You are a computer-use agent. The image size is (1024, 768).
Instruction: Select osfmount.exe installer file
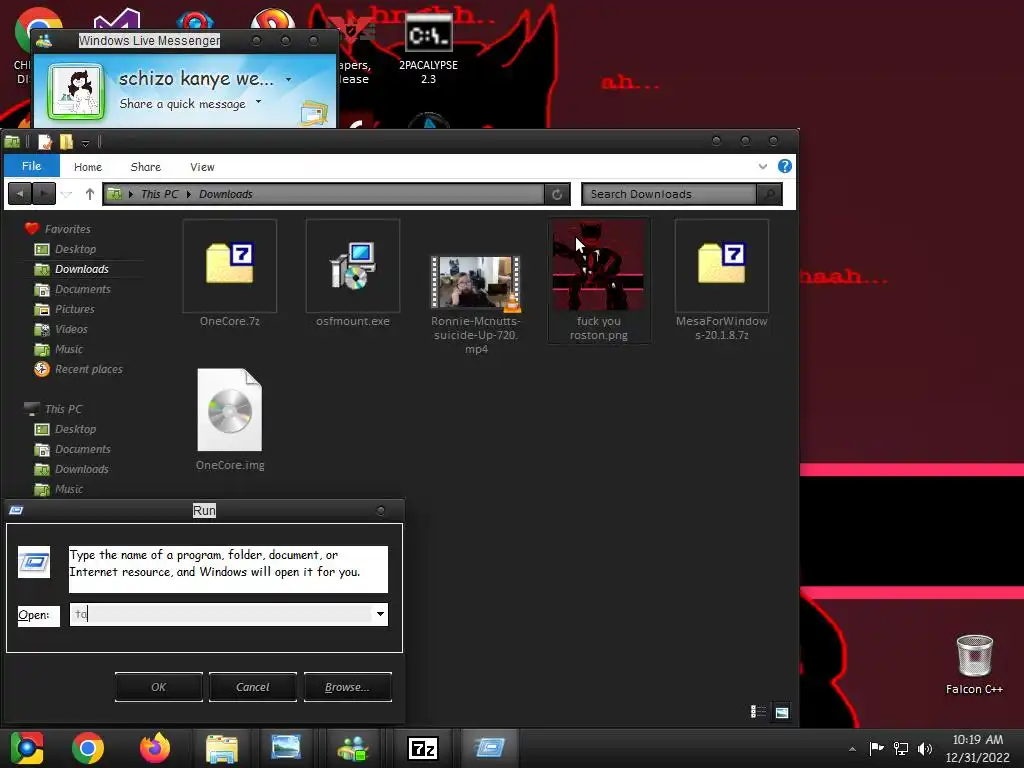(353, 273)
